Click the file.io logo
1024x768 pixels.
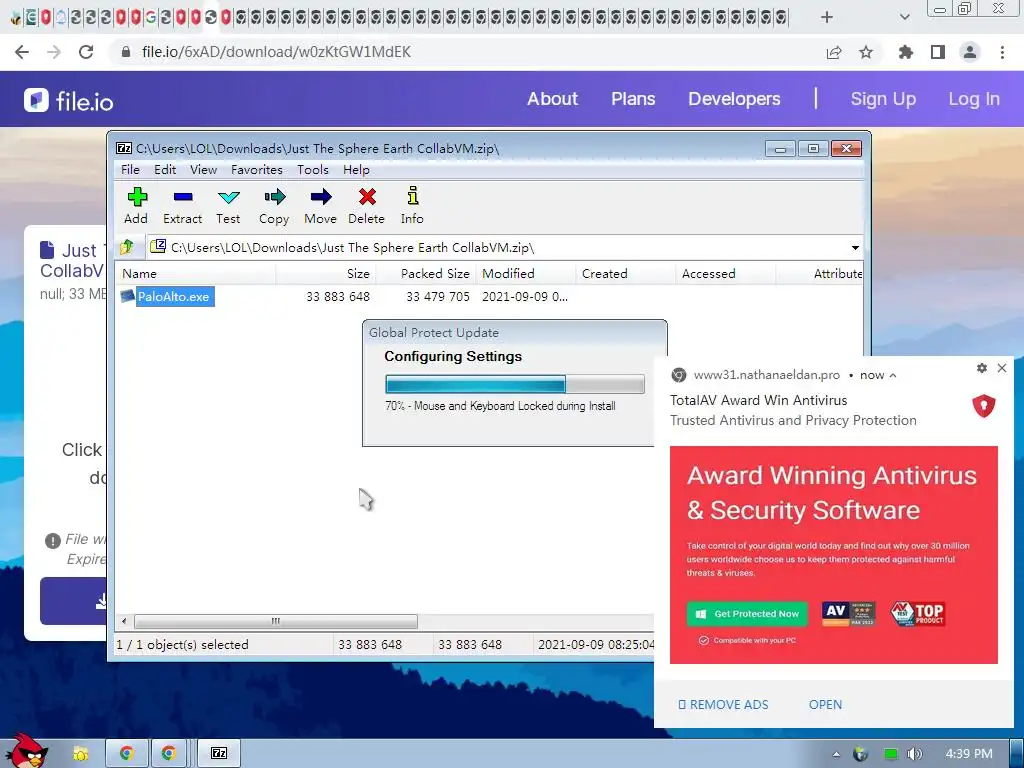pos(69,101)
